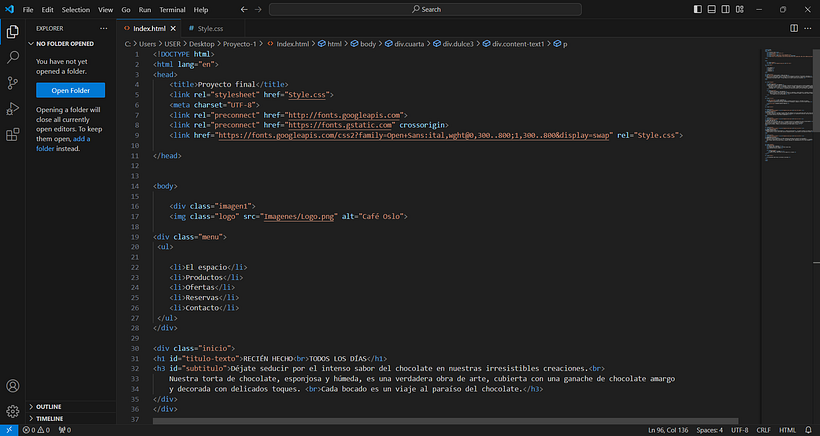Open Explorer Views and More Actions ellipsis
820x436 pixels.
tap(104, 28)
